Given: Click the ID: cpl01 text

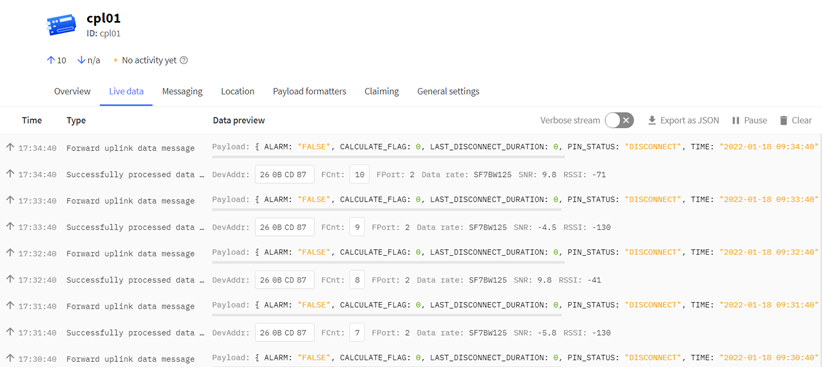Looking at the screenshot, I should (x=103, y=33).
